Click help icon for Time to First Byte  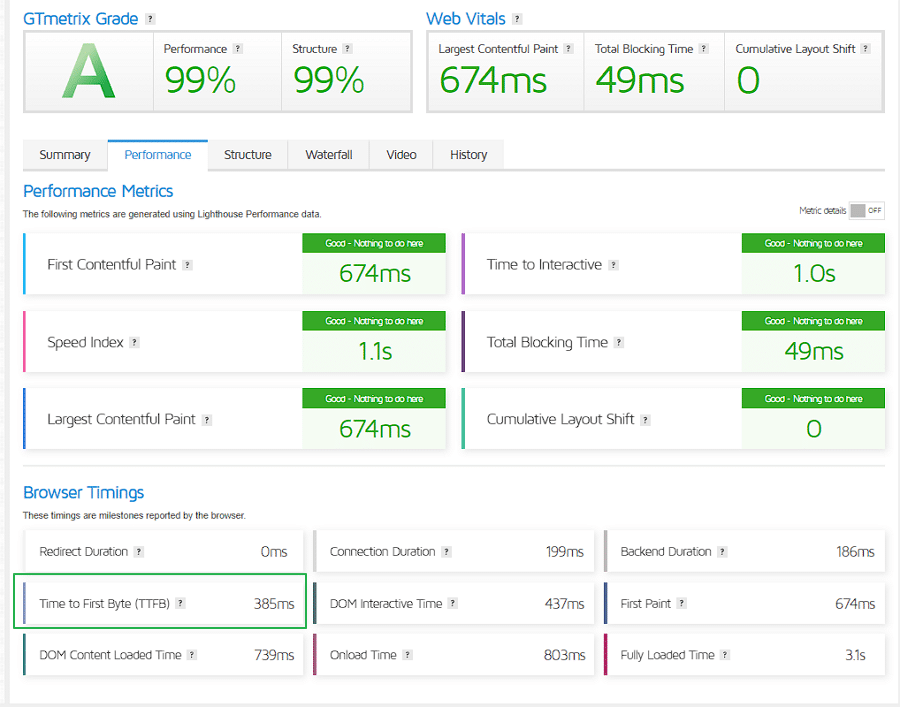tap(181, 604)
